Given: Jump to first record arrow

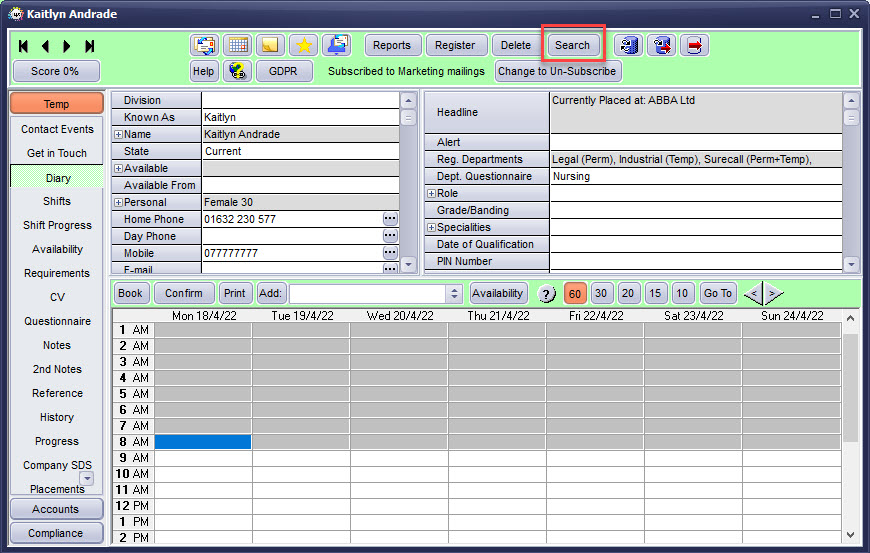Looking at the screenshot, I should click(23, 46).
